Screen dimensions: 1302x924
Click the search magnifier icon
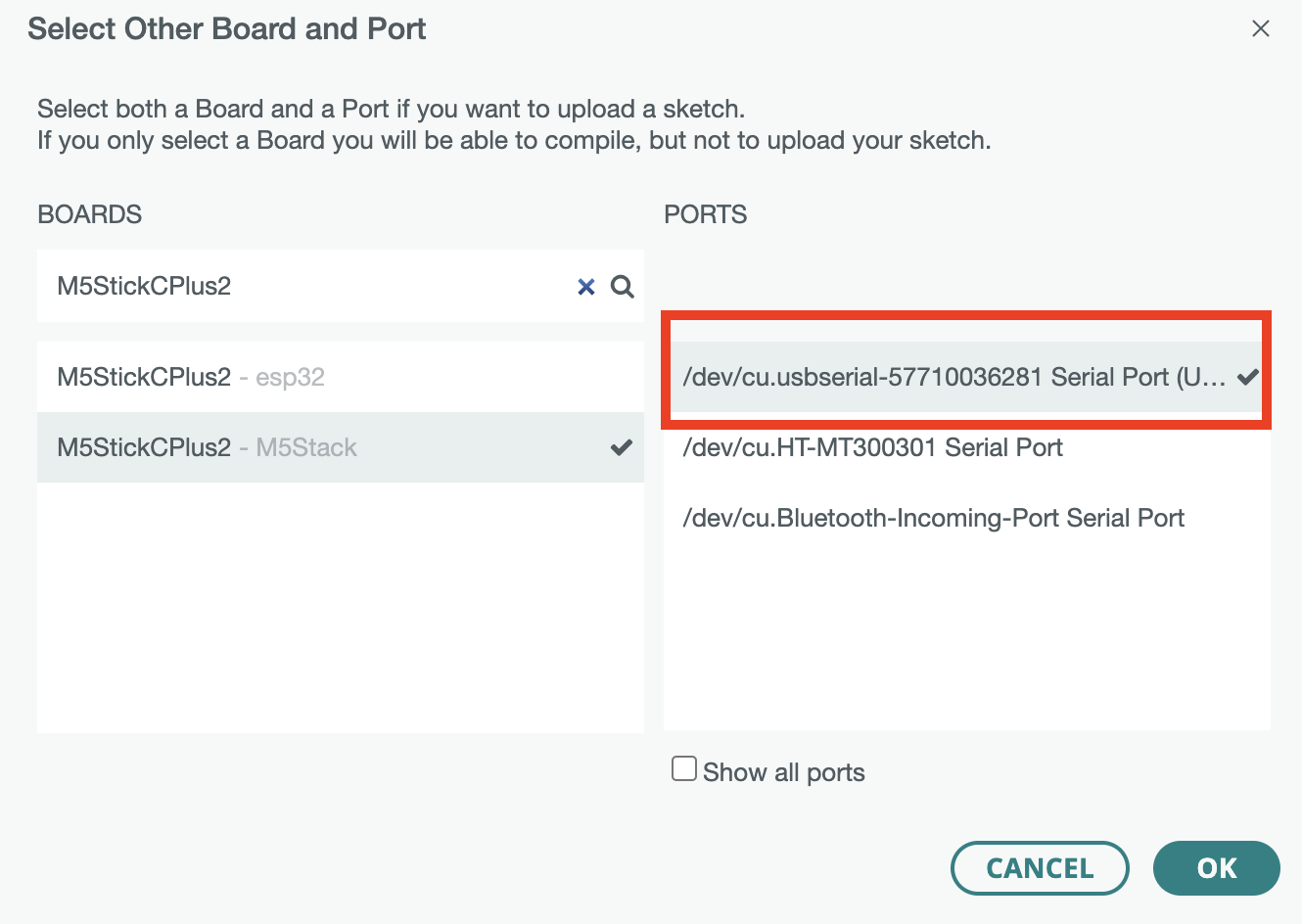(623, 287)
